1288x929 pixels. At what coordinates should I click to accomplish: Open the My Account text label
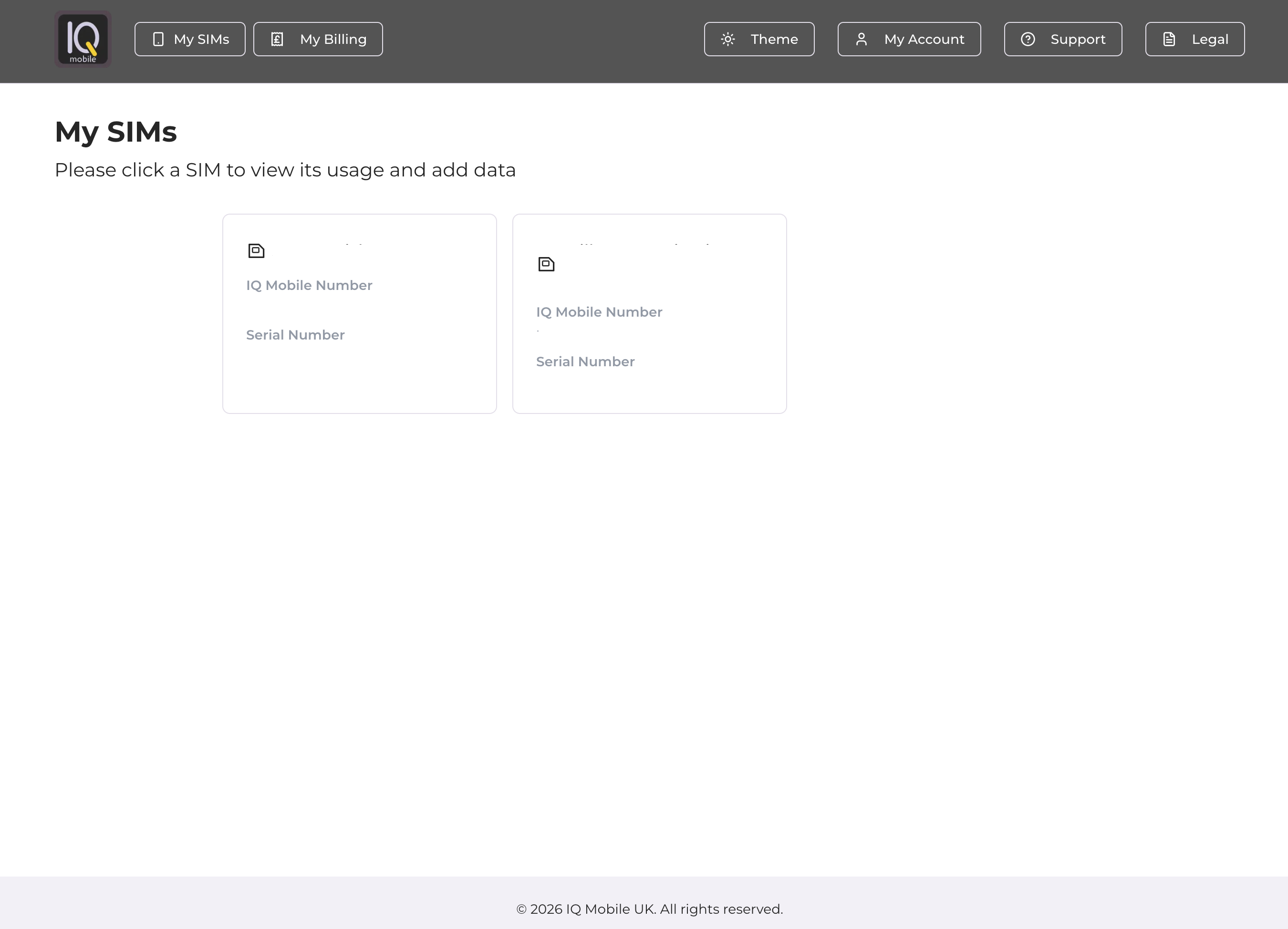pyautogui.click(x=924, y=39)
